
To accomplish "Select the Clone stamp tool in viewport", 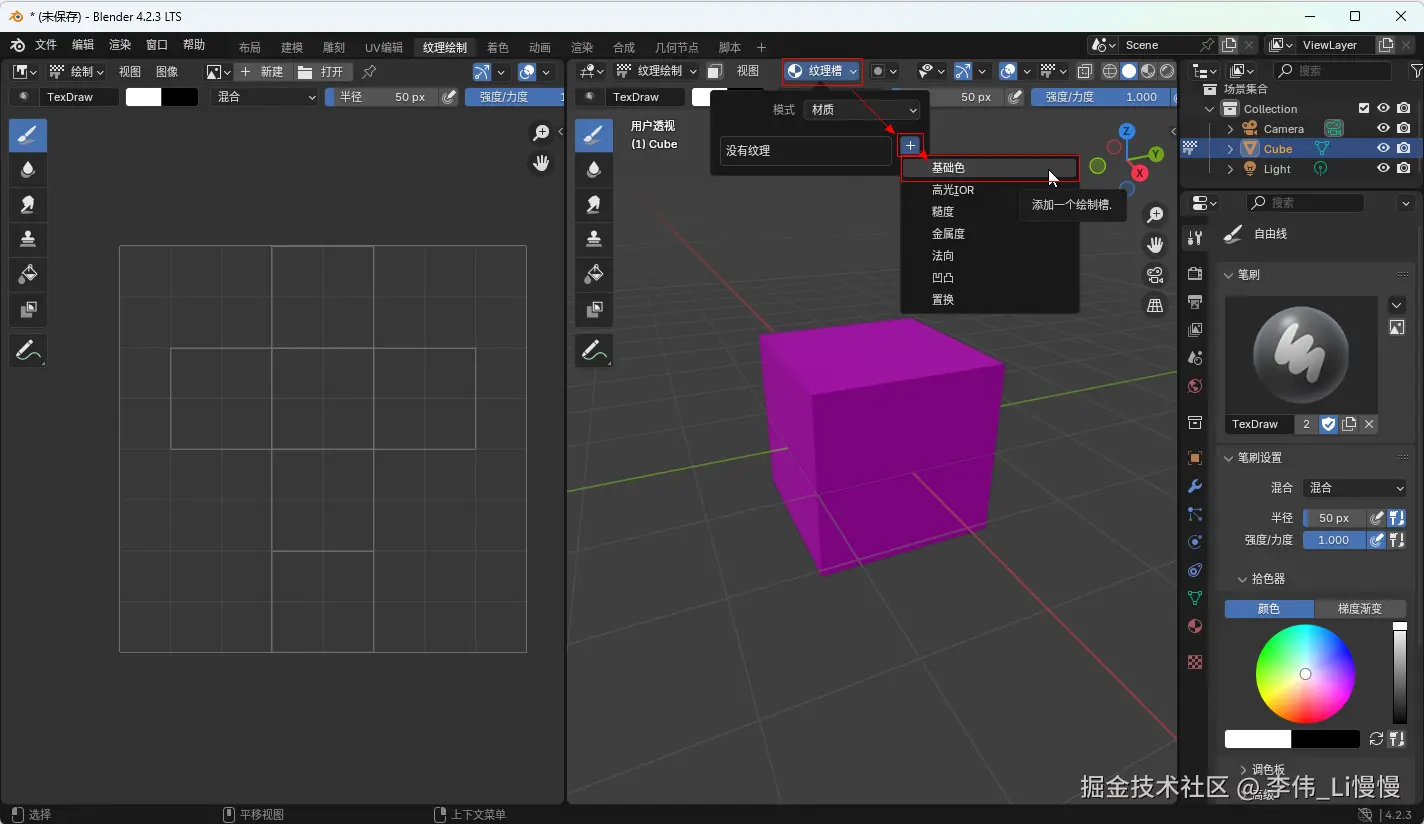I will 594,239.
